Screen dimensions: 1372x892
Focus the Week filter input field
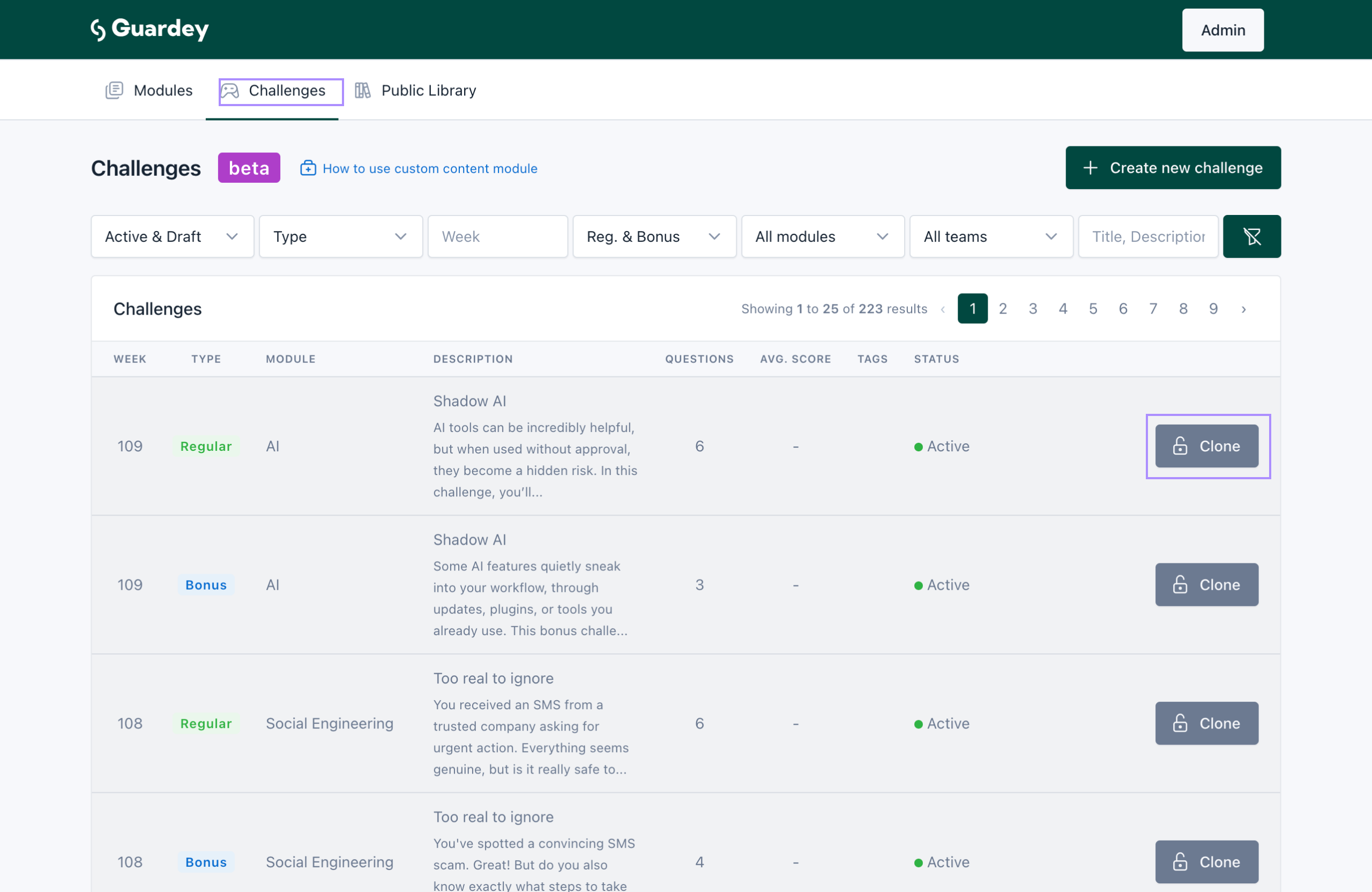[x=497, y=236]
